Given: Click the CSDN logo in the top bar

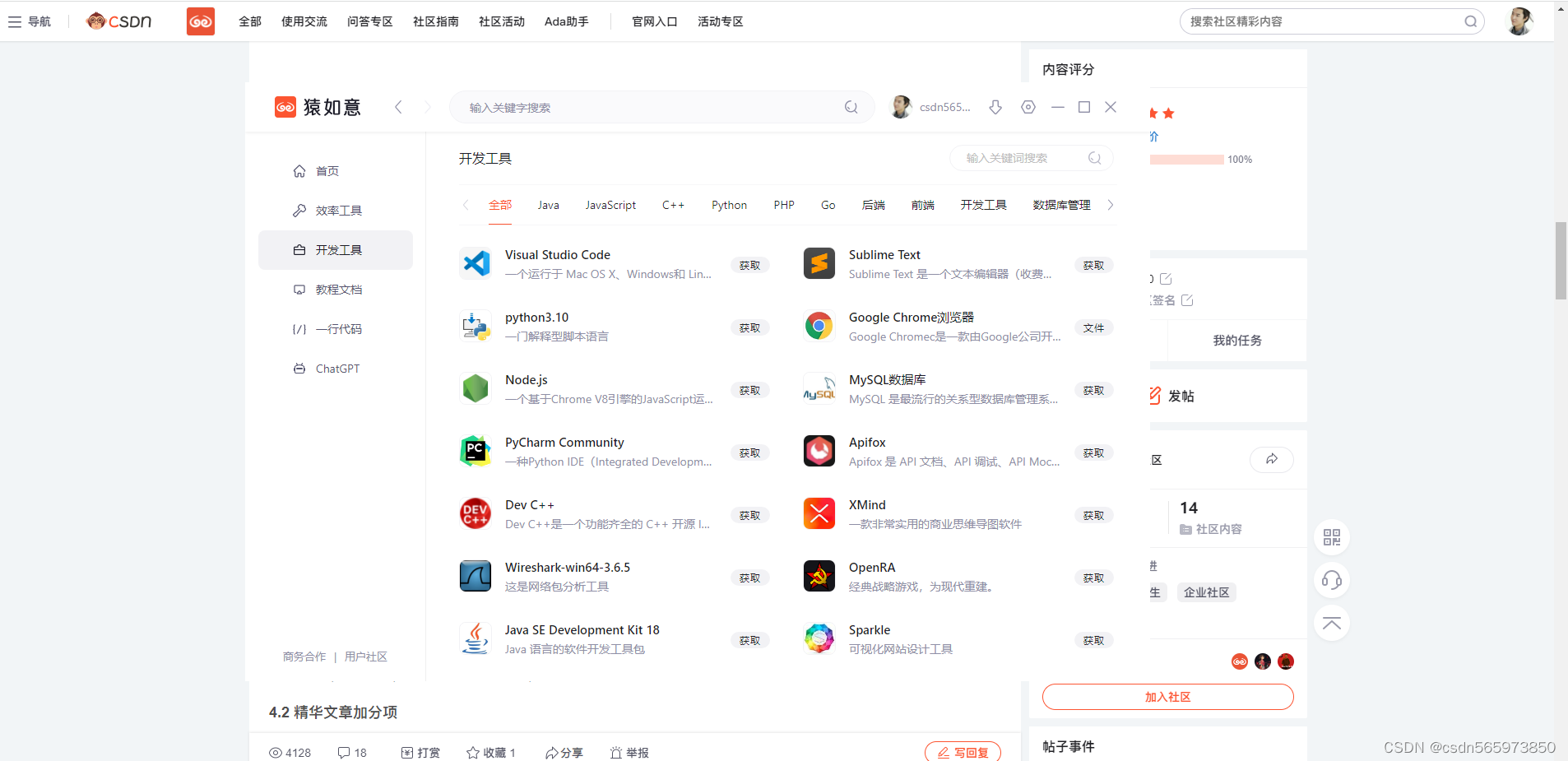Looking at the screenshot, I should pos(119,21).
